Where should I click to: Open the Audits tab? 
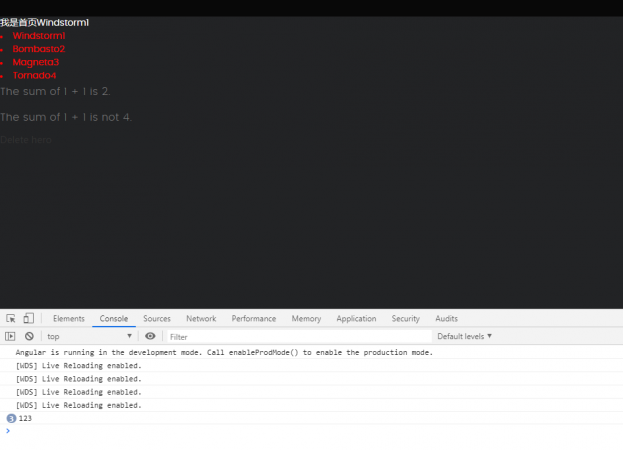[447, 319]
